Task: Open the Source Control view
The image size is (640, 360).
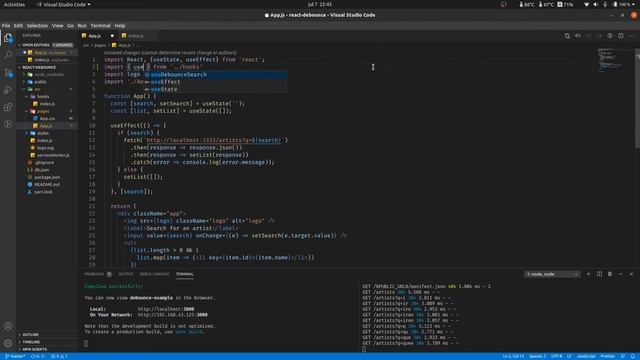Action: (x=8, y=73)
